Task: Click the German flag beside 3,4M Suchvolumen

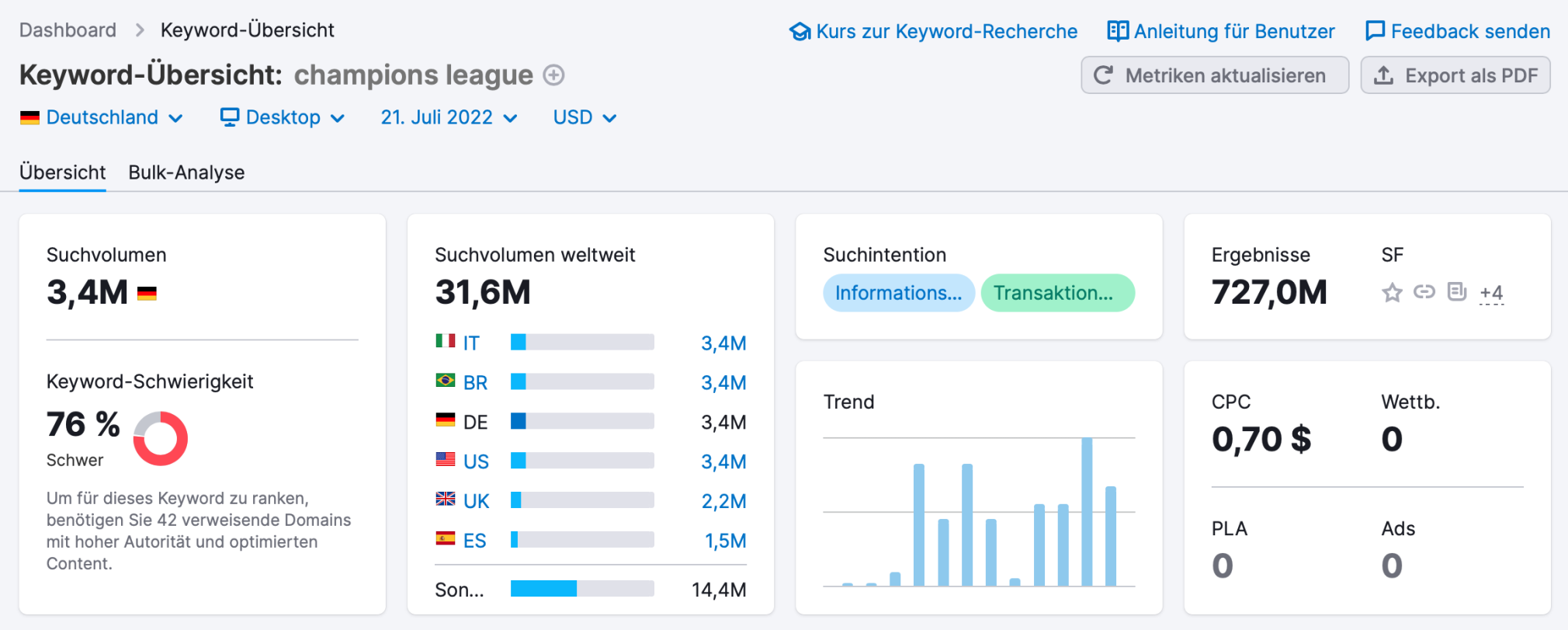Action: pos(147,294)
